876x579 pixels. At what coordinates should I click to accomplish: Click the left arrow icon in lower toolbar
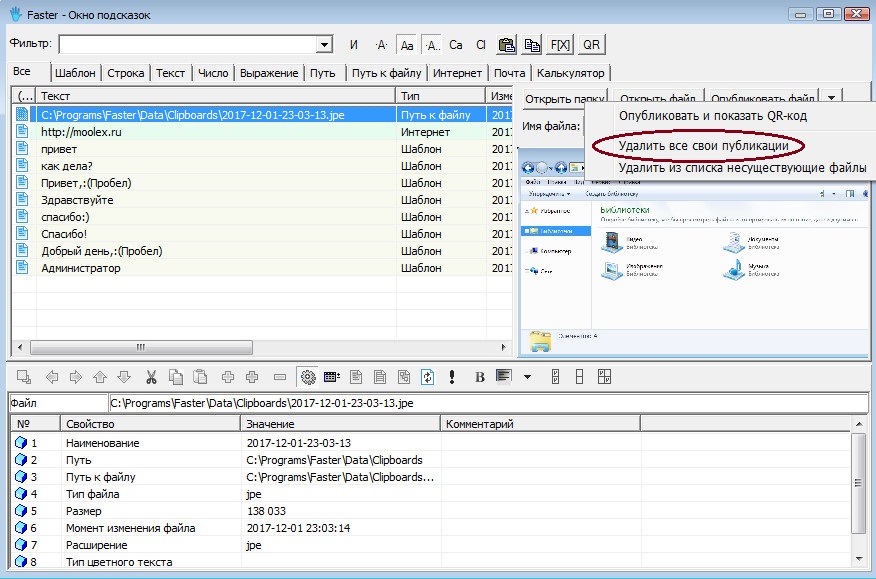click(x=51, y=377)
